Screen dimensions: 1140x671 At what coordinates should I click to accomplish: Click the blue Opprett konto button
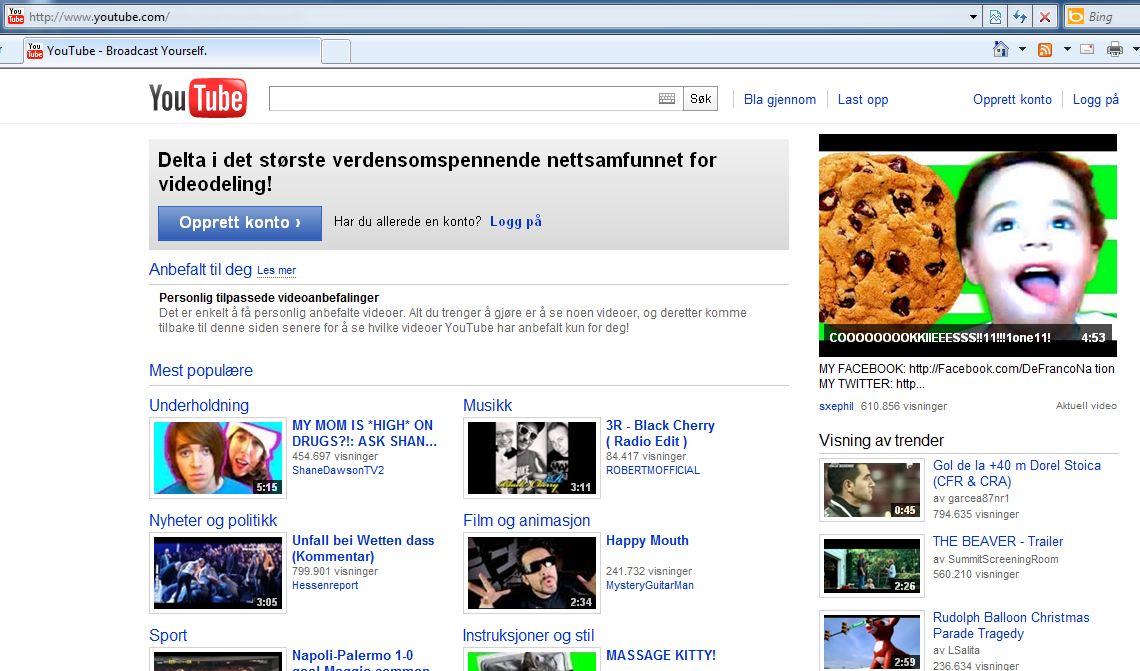pyautogui.click(x=240, y=222)
